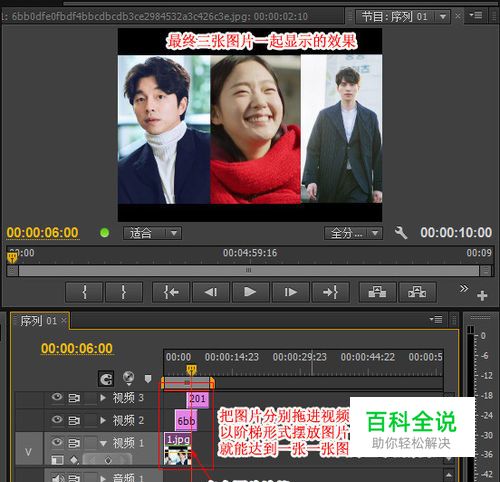Toggle sync lock on 视频 3
The height and width of the screenshot is (482, 500).
(x=74, y=398)
